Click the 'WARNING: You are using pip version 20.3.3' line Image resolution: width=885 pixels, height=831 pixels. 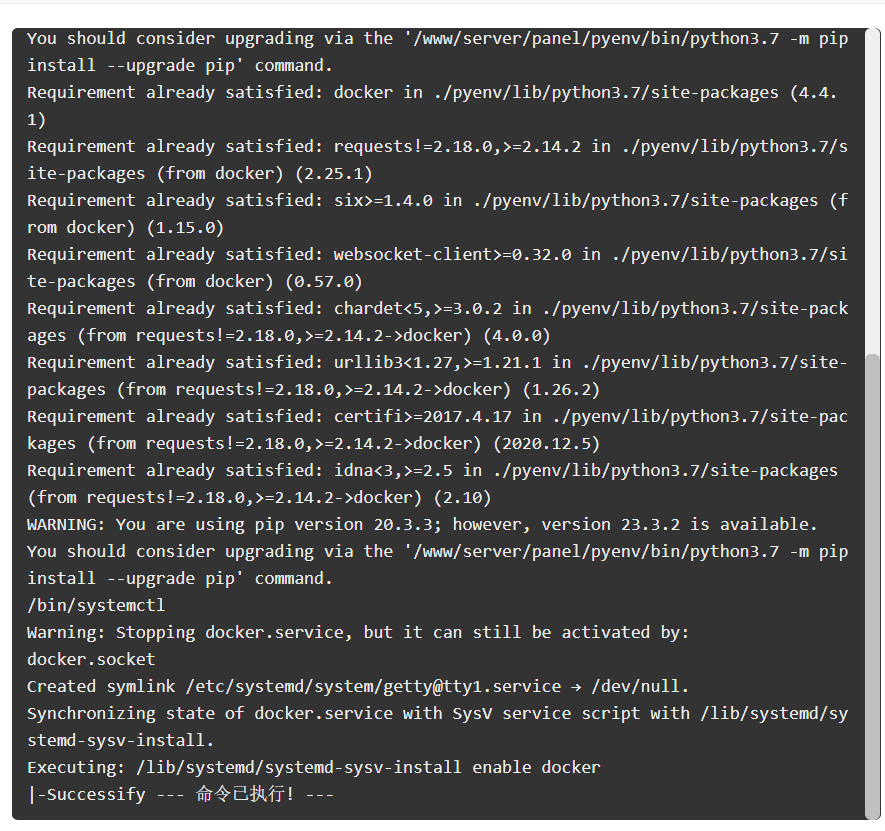(x=422, y=524)
